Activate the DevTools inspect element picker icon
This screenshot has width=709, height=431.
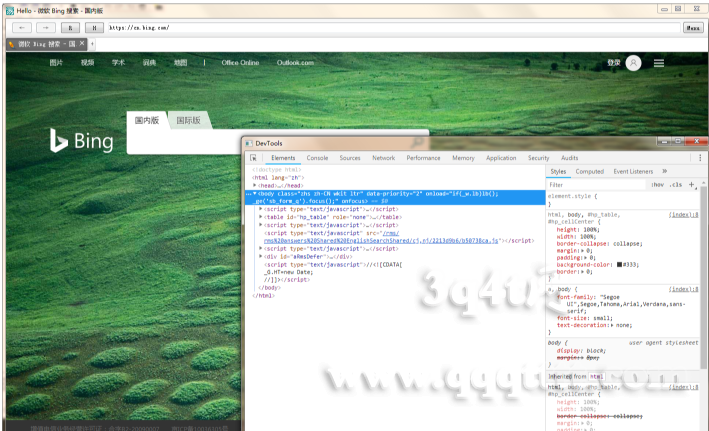coord(253,158)
